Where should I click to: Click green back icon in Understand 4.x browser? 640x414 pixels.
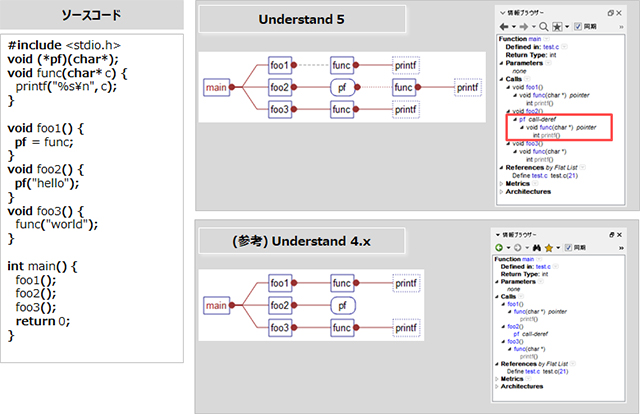point(499,246)
